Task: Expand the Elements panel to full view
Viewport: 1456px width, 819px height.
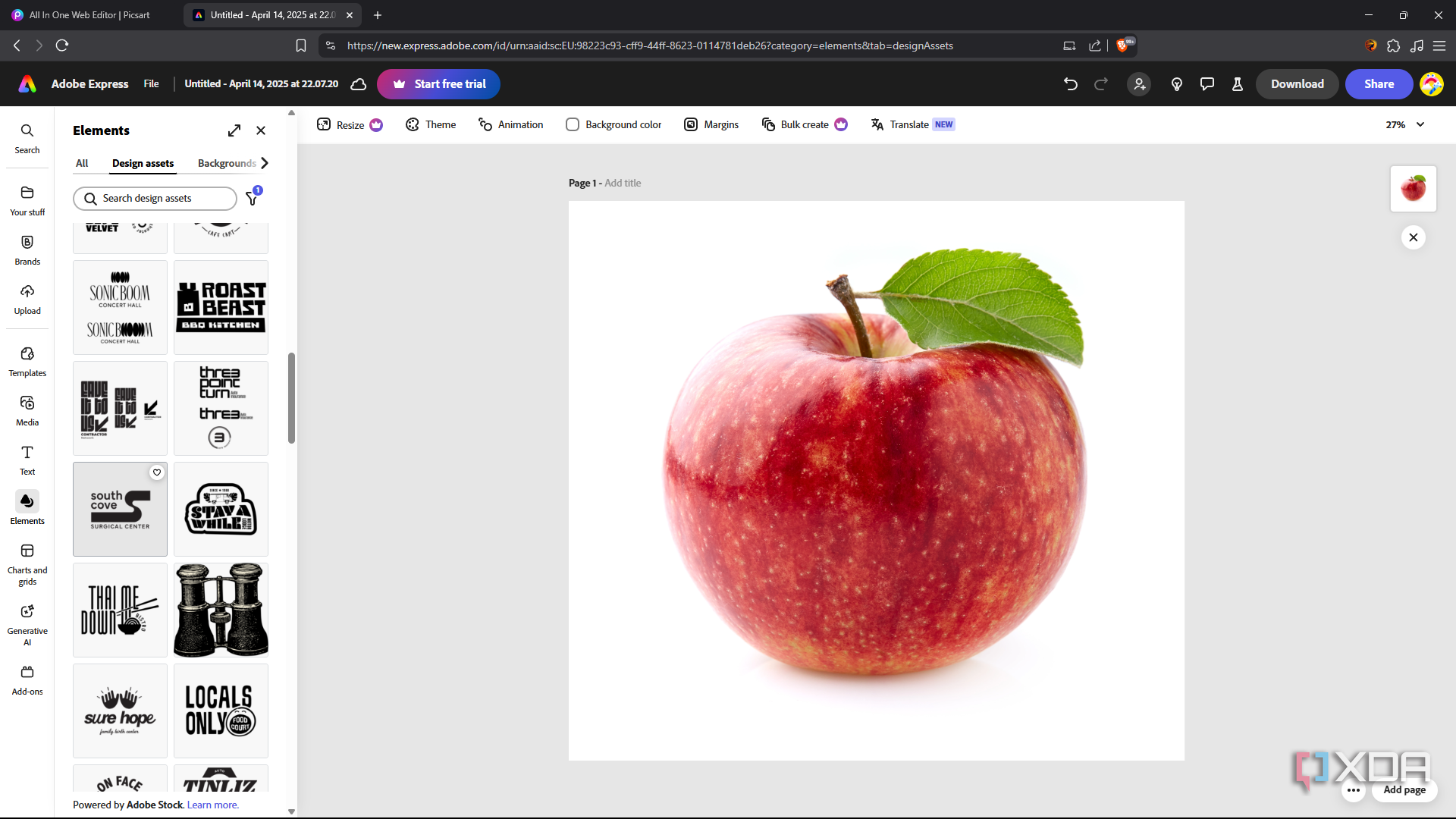Action: click(x=234, y=130)
